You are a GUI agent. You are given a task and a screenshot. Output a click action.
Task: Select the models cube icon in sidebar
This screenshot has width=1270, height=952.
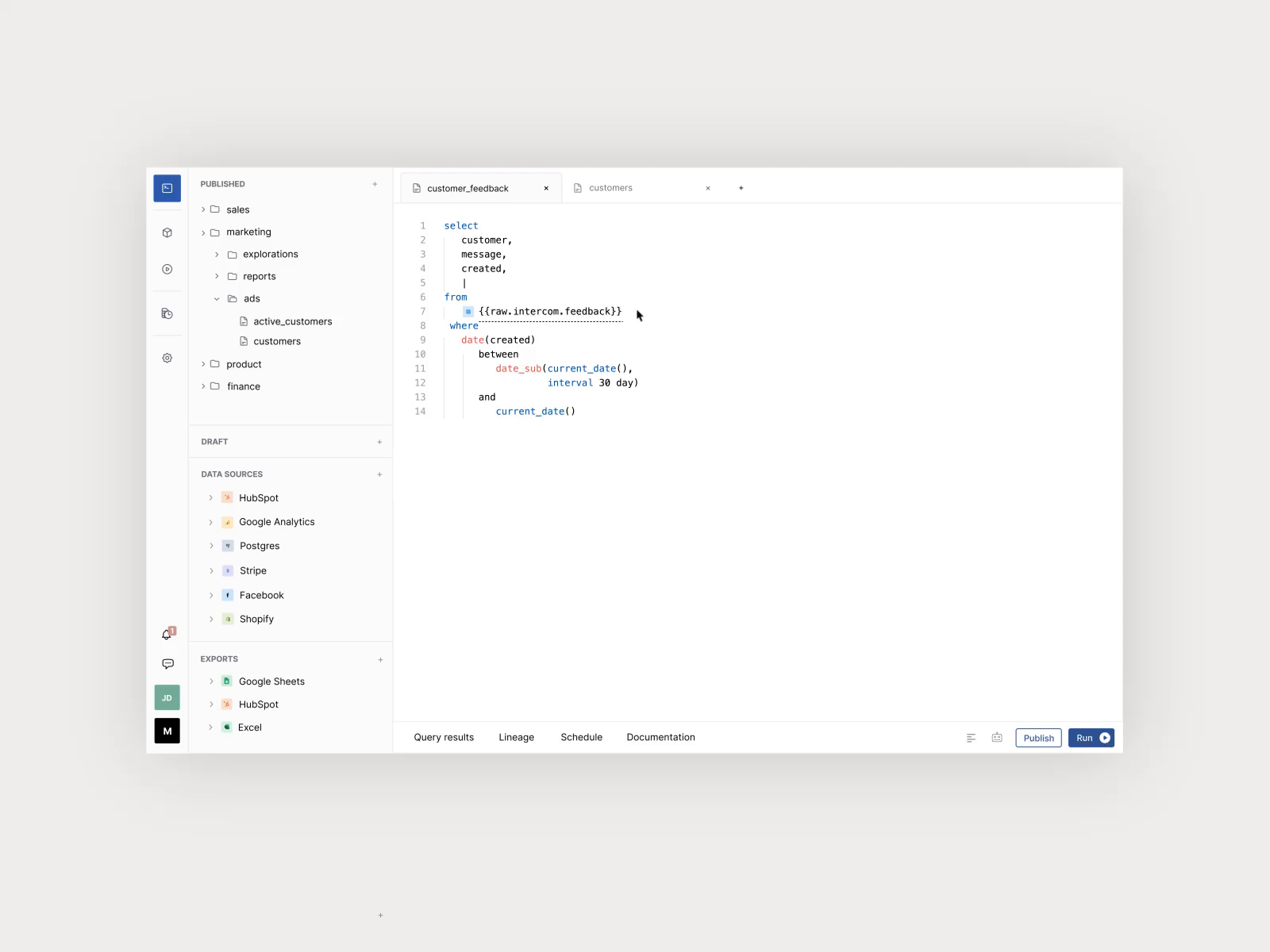point(167,232)
